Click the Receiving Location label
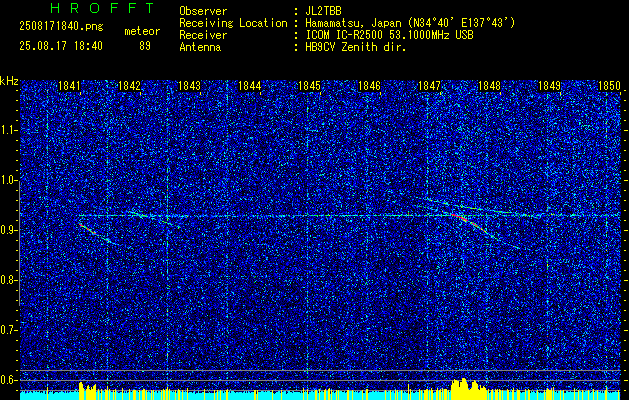 [233, 23]
